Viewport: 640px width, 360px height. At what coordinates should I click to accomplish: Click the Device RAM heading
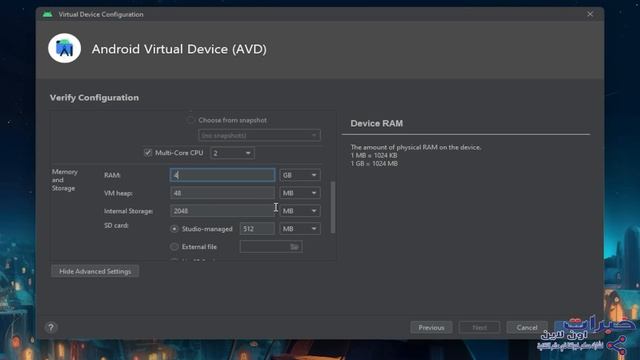pos(376,123)
